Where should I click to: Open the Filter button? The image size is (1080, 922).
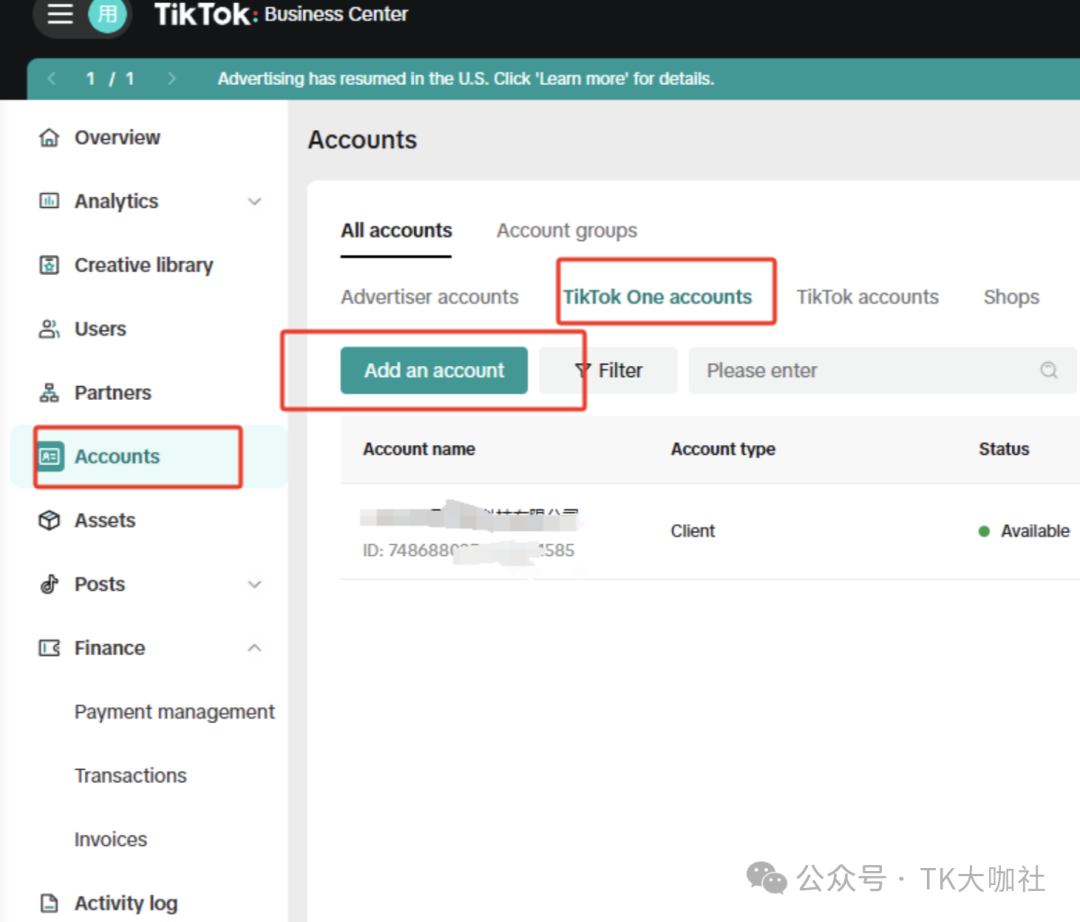coord(608,370)
